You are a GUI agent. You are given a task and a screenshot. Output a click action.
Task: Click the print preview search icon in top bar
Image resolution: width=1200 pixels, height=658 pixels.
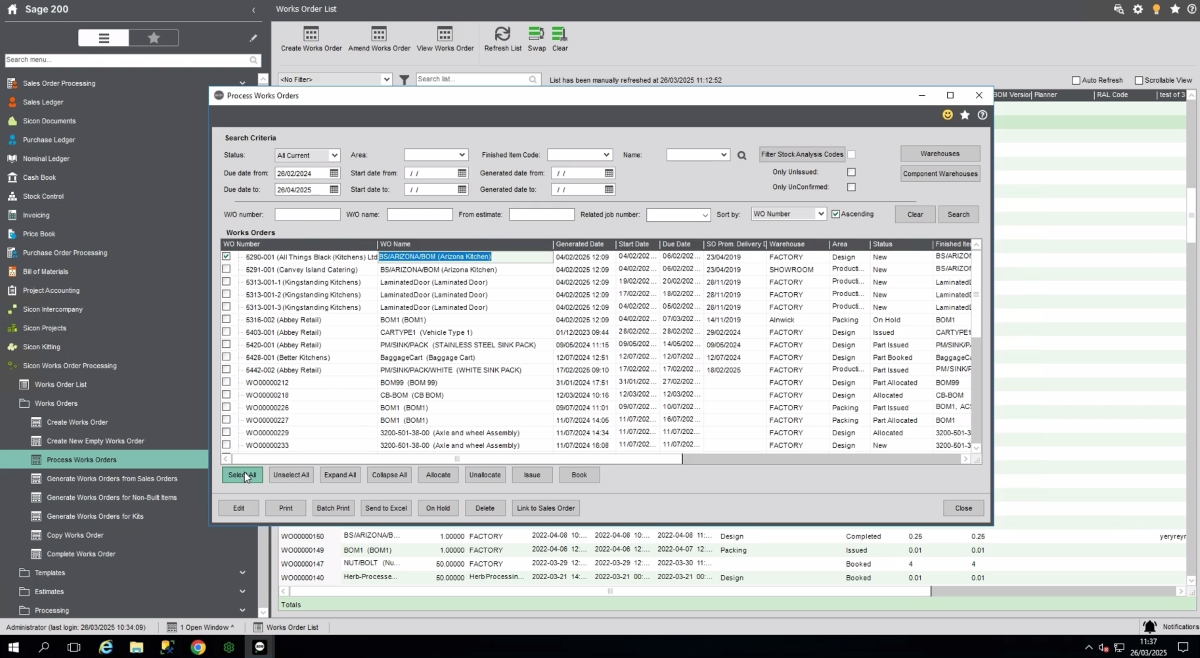pos(1118,9)
